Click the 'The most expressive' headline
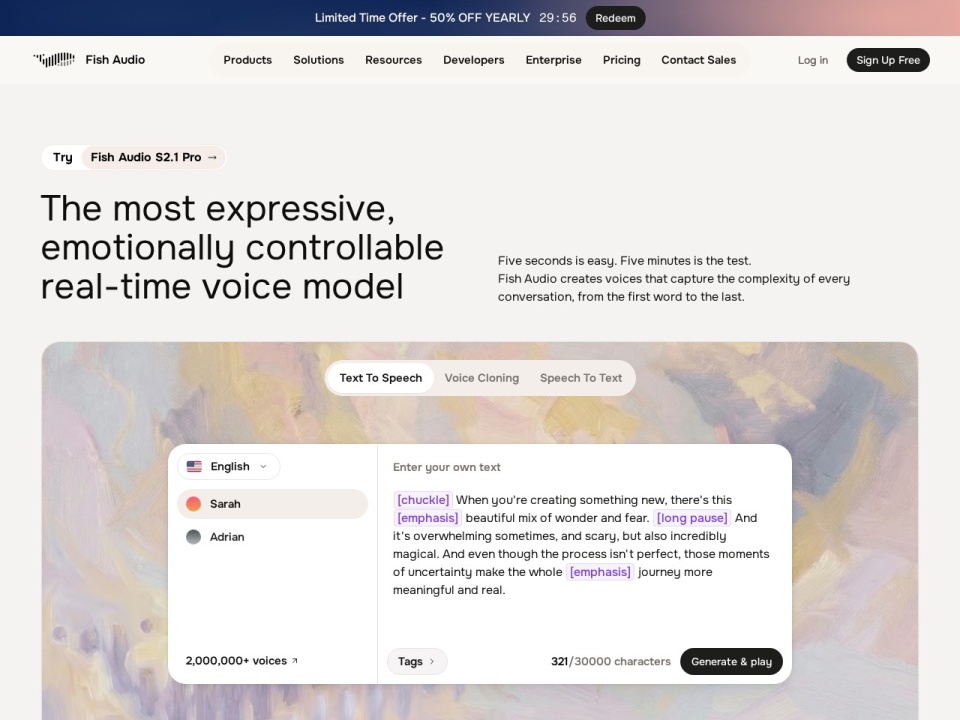 tap(242, 247)
